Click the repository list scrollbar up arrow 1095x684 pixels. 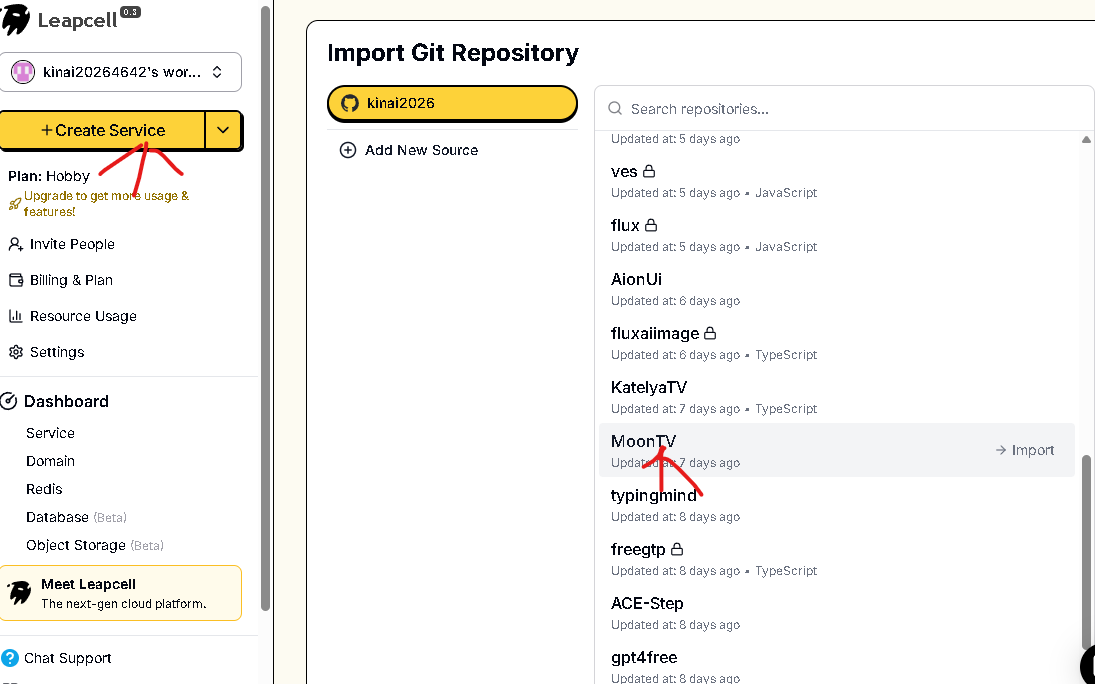pos(1086,140)
